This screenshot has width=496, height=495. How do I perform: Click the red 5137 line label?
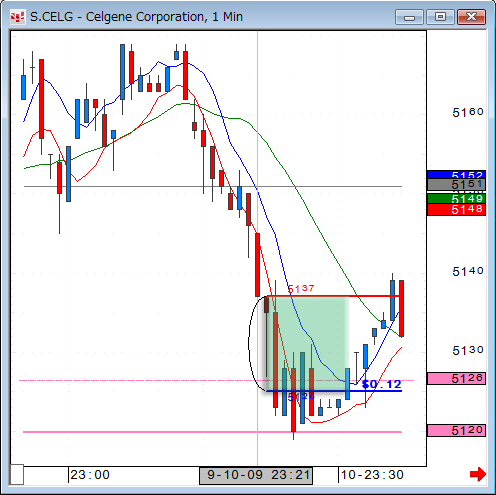click(301, 288)
